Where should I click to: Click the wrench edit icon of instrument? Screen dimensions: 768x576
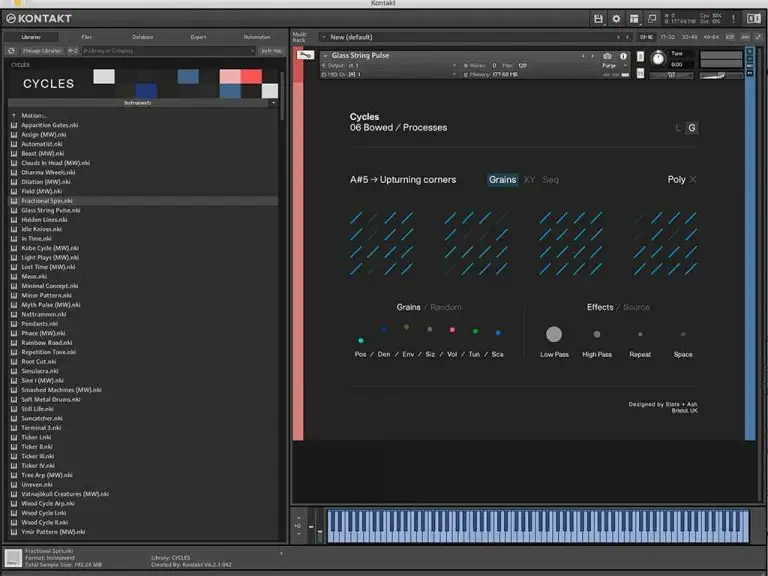point(305,55)
